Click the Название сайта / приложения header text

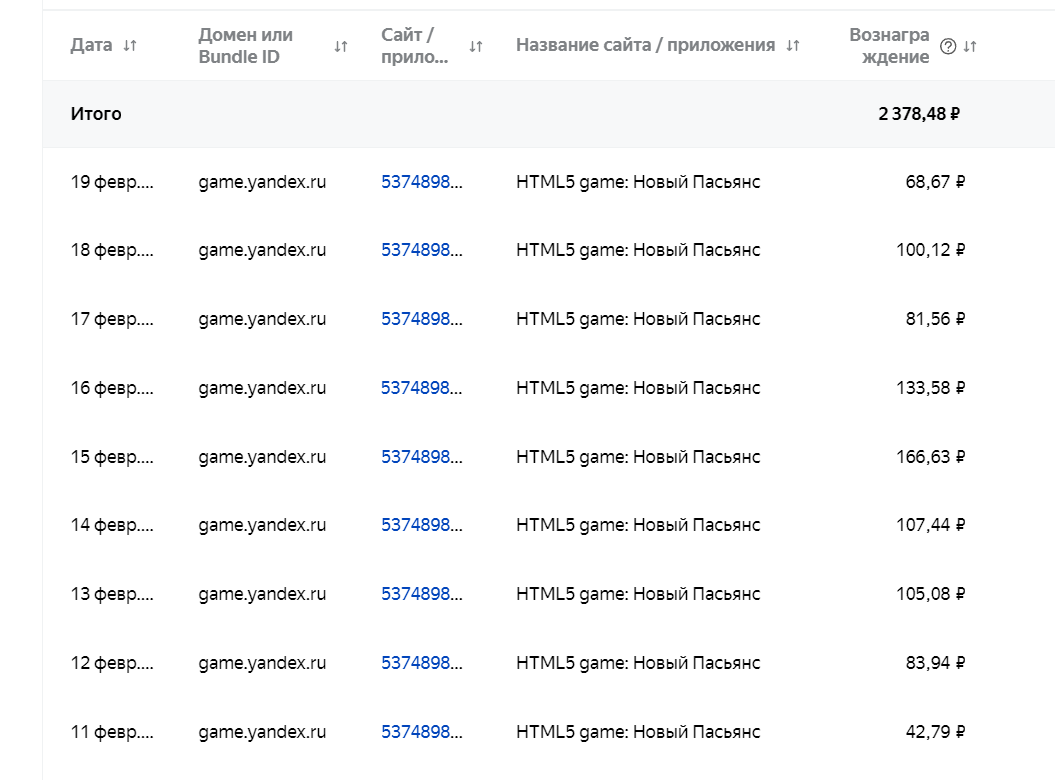(x=645, y=46)
